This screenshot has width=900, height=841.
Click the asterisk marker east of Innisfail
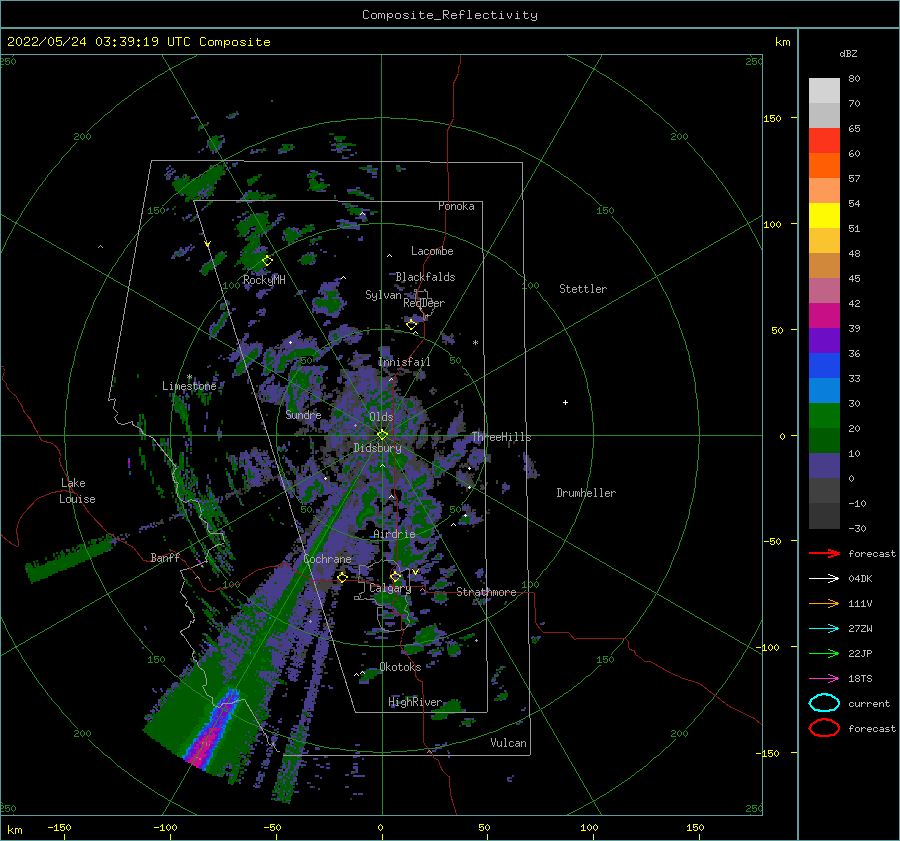[x=475, y=343]
